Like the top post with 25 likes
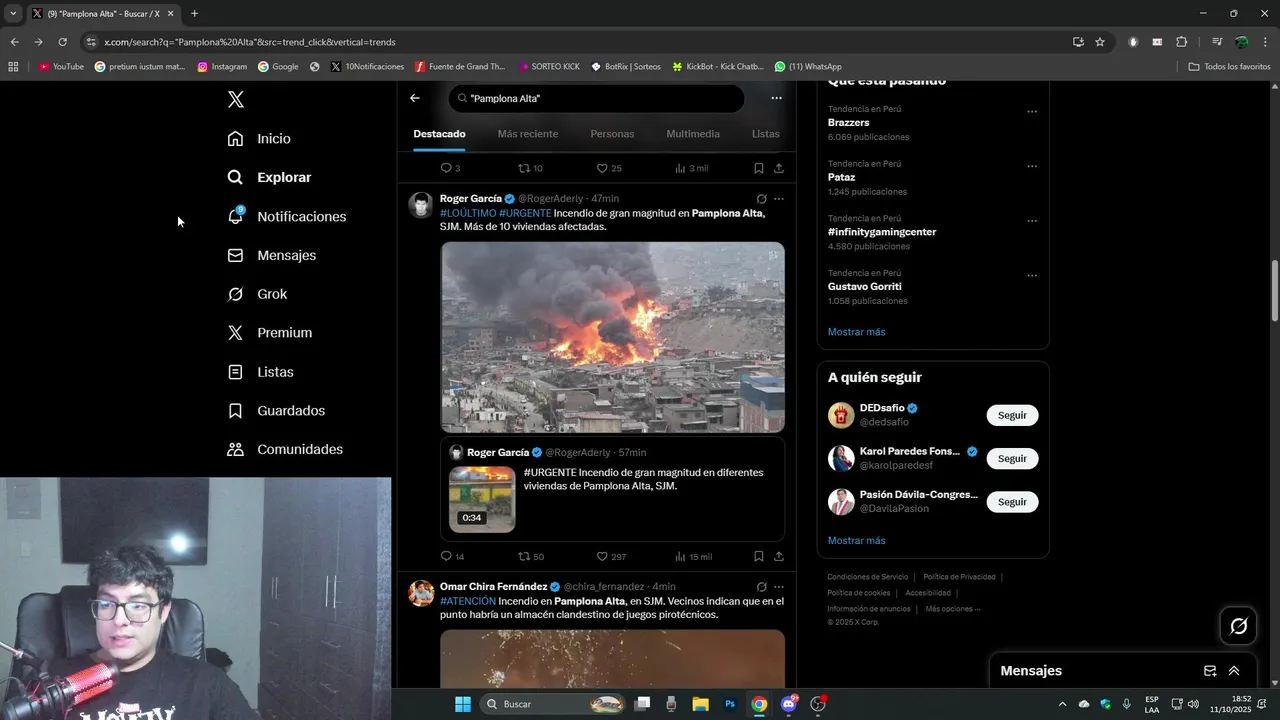The image size is (1280, 720). point(609,168)
